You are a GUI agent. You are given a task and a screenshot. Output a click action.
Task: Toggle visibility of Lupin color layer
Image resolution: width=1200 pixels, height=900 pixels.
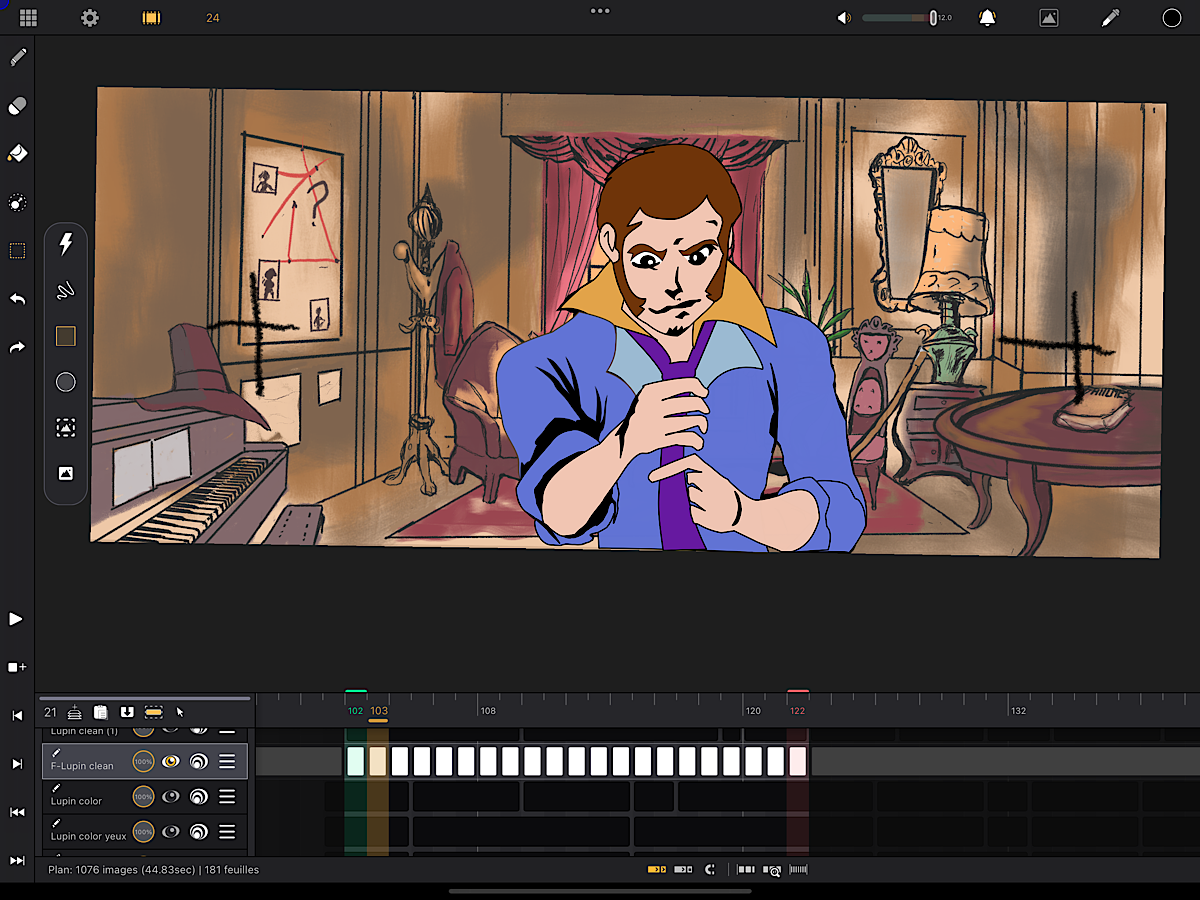coord(171,796)
